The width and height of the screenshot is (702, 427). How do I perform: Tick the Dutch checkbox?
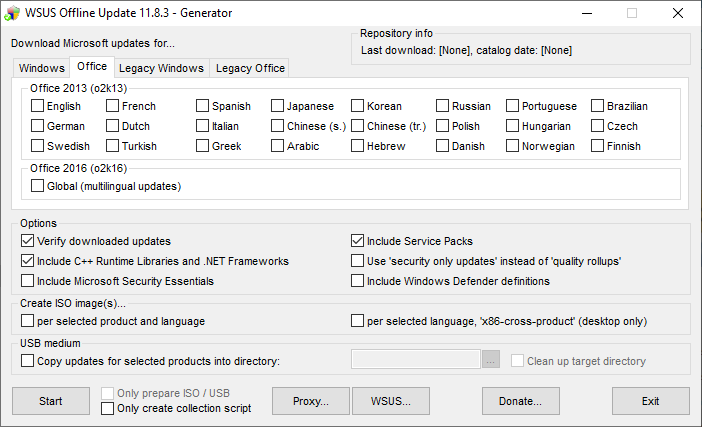click(x=112, y=126)
